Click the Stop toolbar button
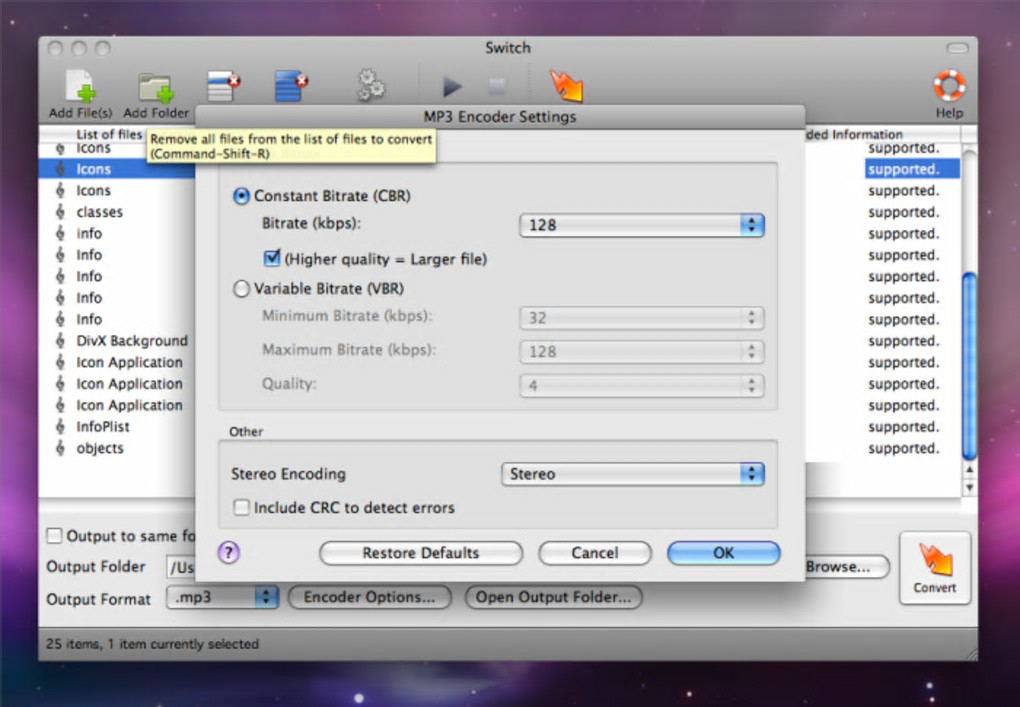Image resolution: width=1020 pixels, height=707 pixels. [497, 86]
